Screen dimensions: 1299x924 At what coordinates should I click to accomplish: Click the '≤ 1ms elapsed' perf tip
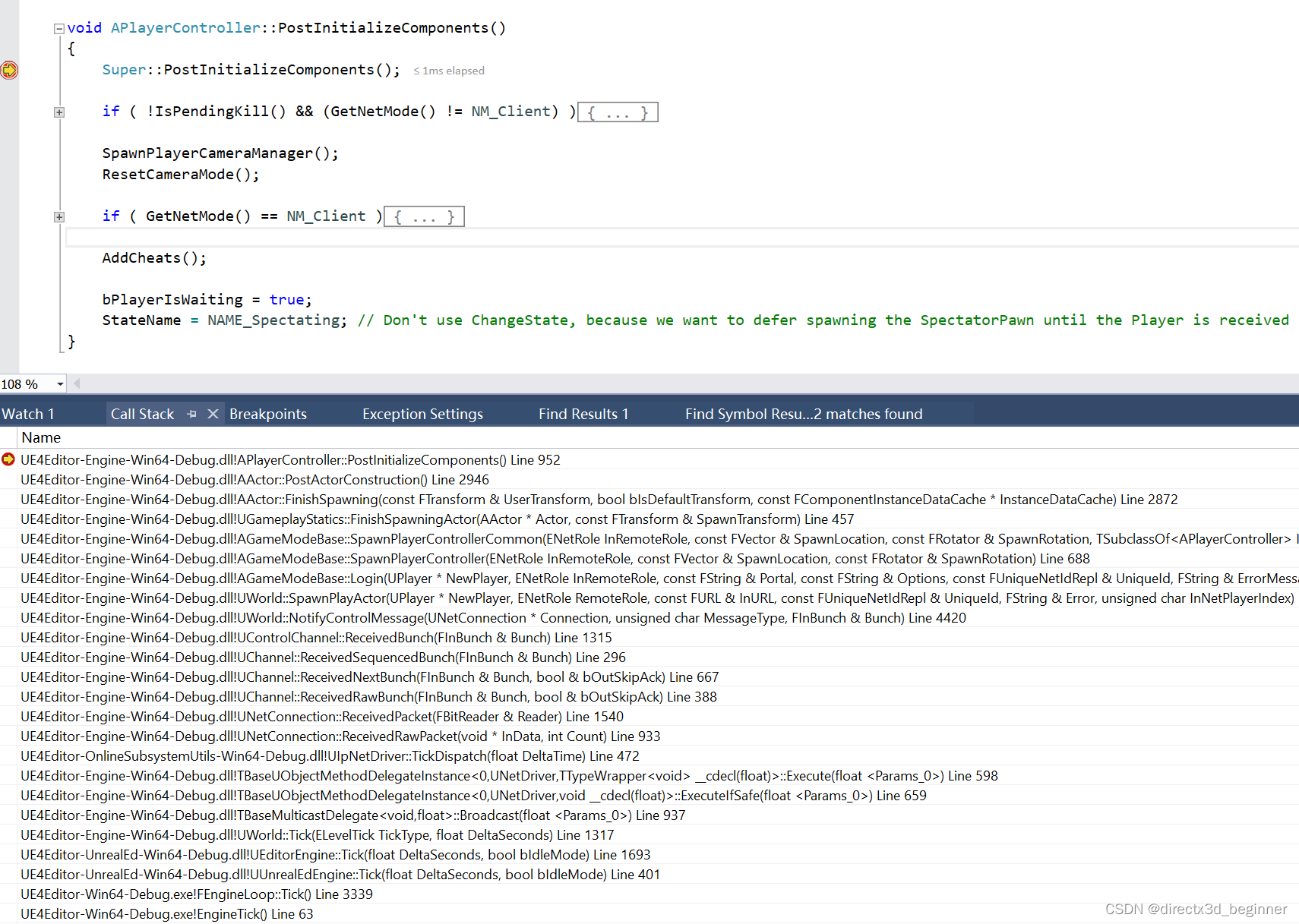click(x=449, y=71)
